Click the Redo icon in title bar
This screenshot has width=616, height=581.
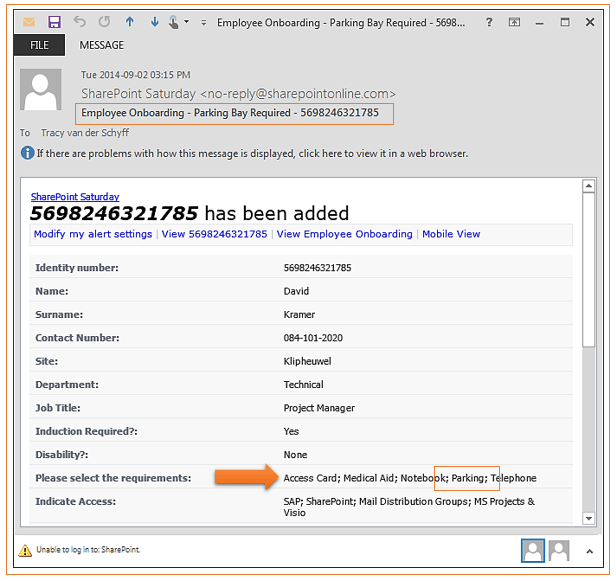(103, 21)
